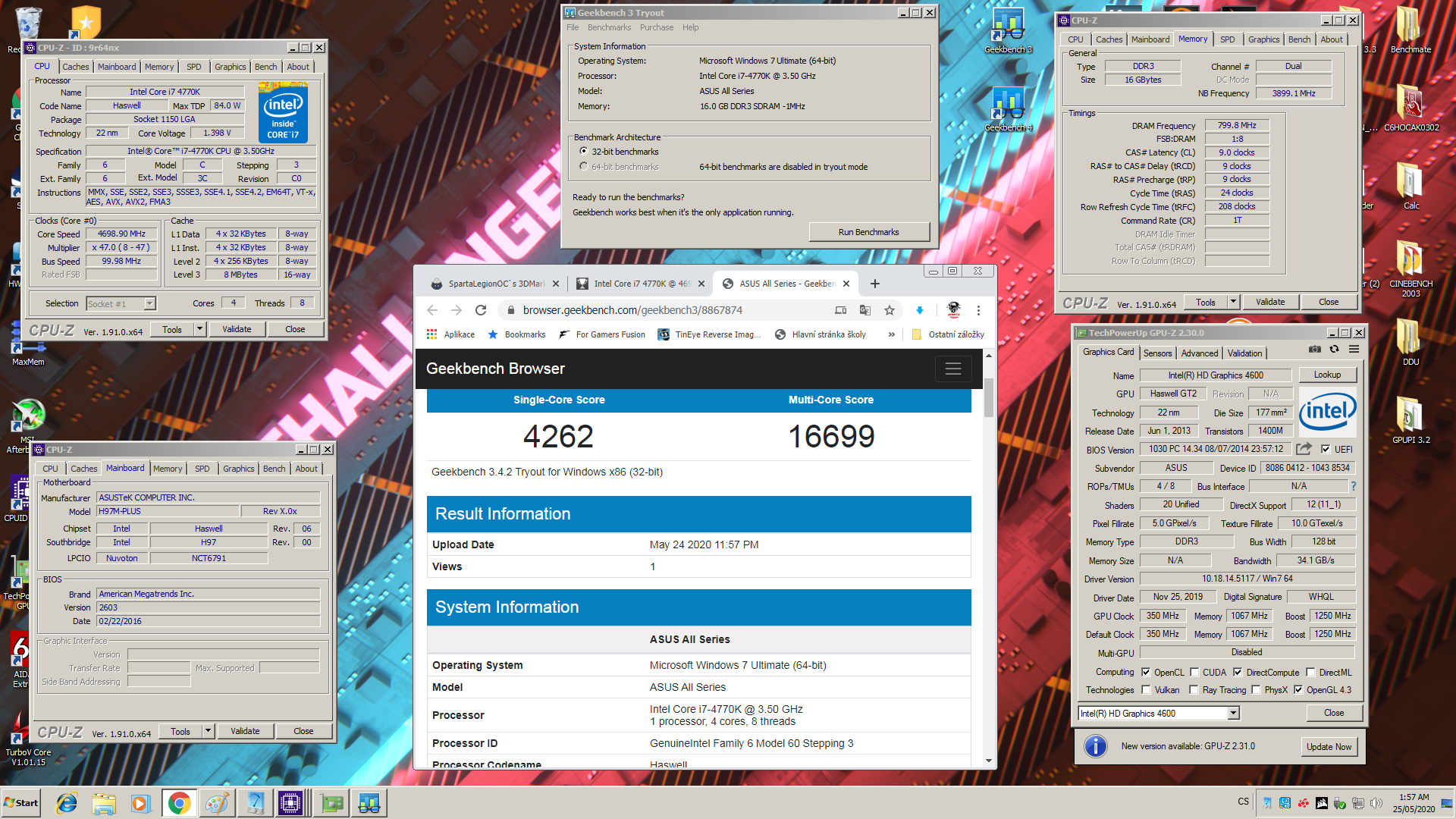The image size is (1456, 819).
Task: Close the Intel Core i7 4770K tab
Action: pos(701,284)
